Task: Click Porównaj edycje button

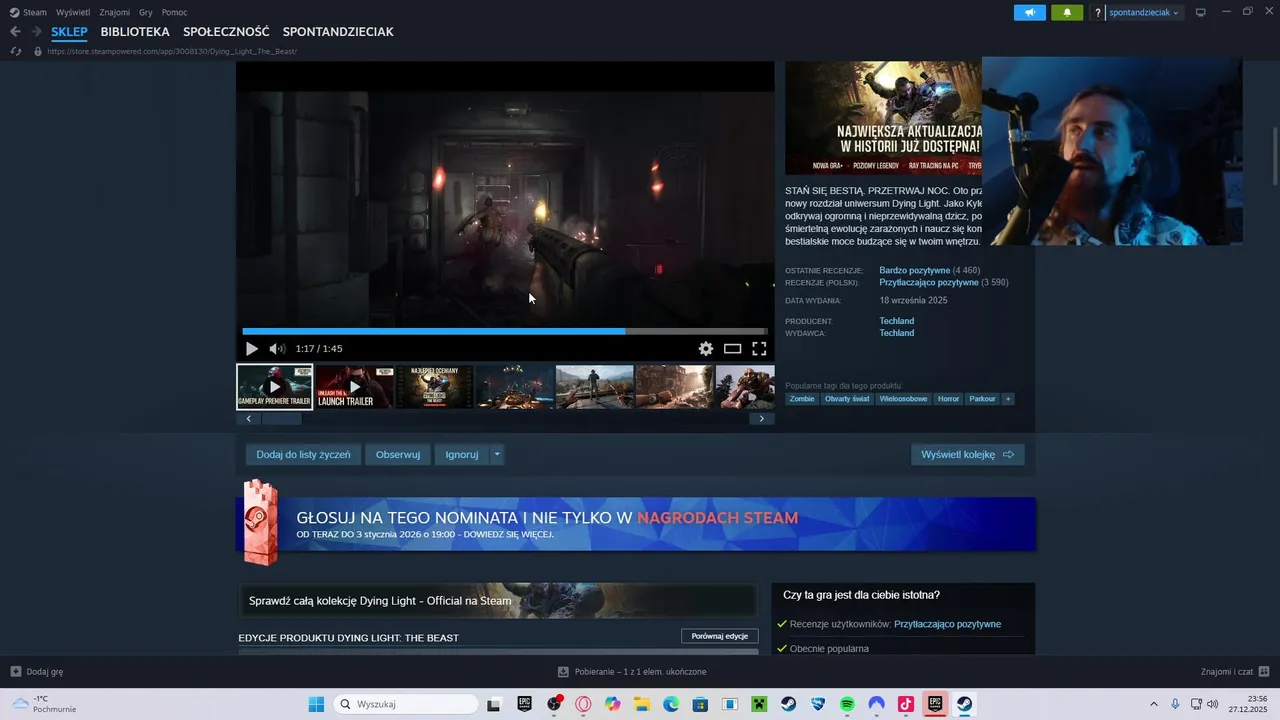Action: 720,636
